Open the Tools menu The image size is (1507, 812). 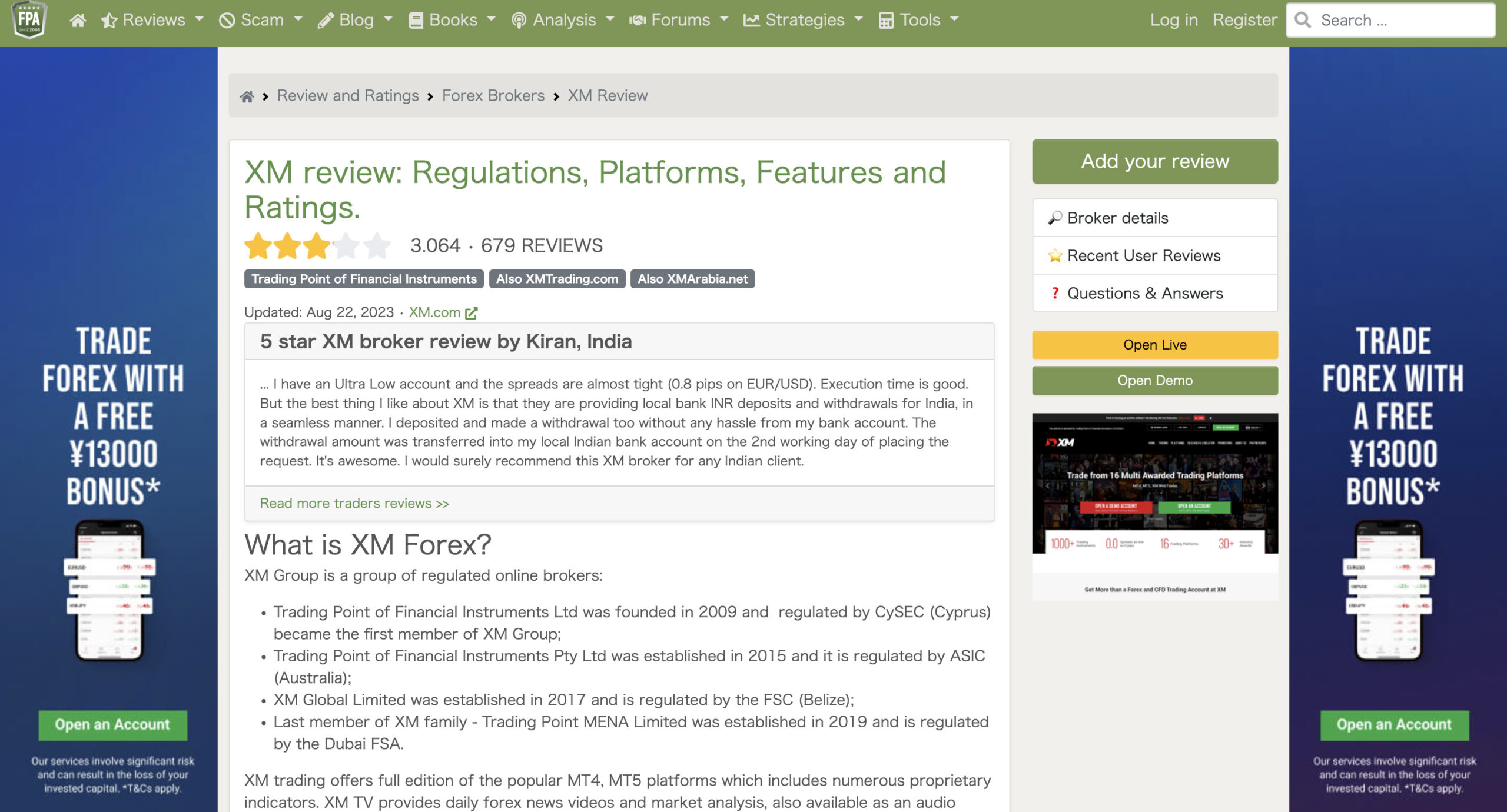919,20
